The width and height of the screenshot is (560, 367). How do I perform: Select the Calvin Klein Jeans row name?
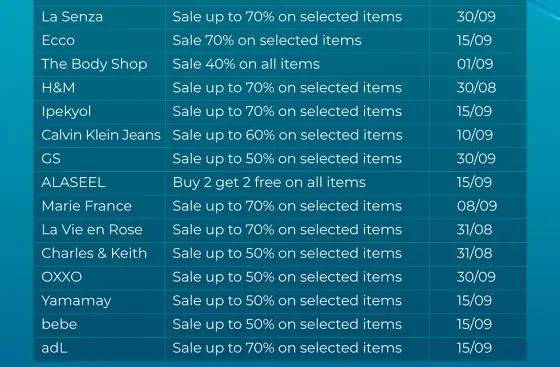[x=101, y=135]
